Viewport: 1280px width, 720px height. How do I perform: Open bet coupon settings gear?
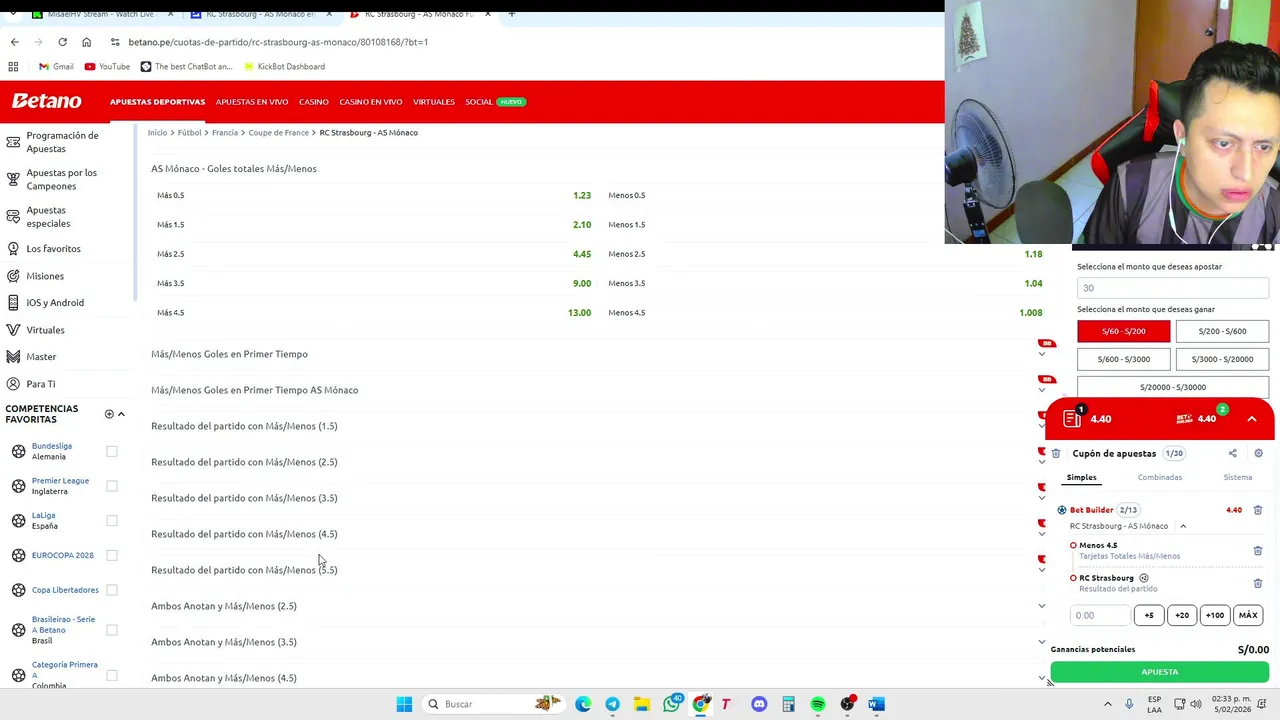click(x=1258, y=453)
